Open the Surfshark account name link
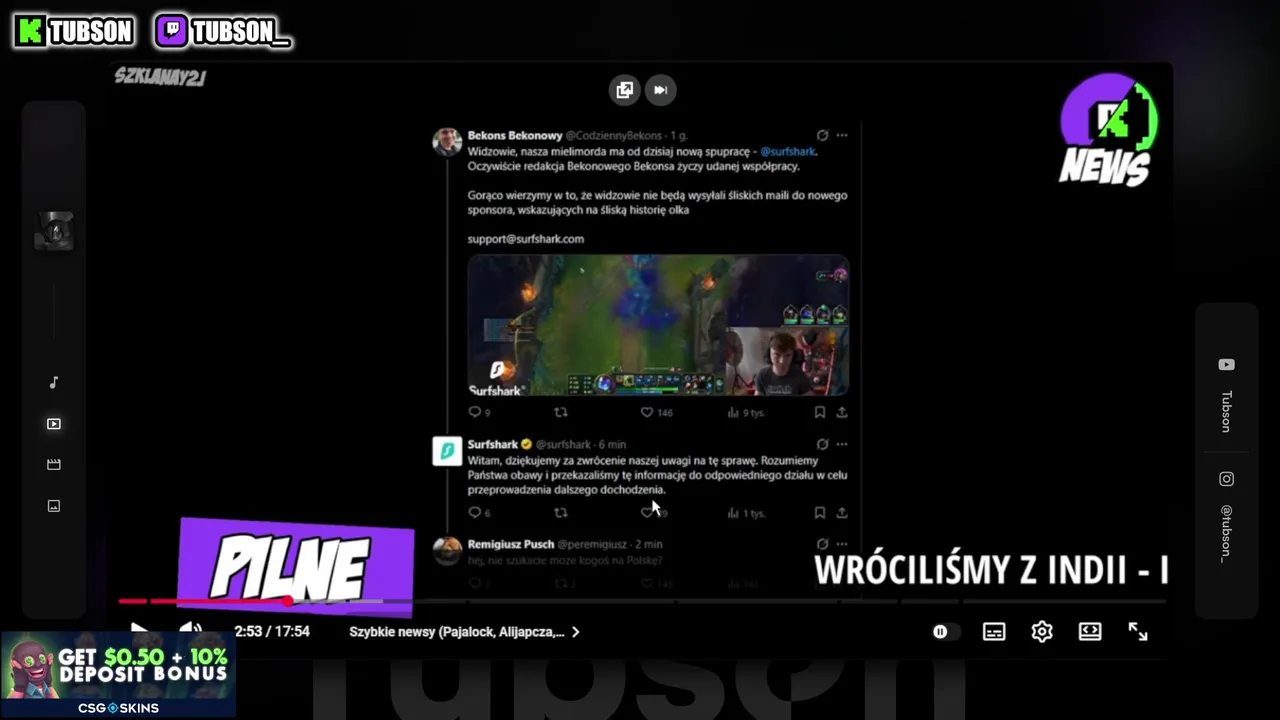The height and width of the screenshot is (720, 1280). [492, 444]
